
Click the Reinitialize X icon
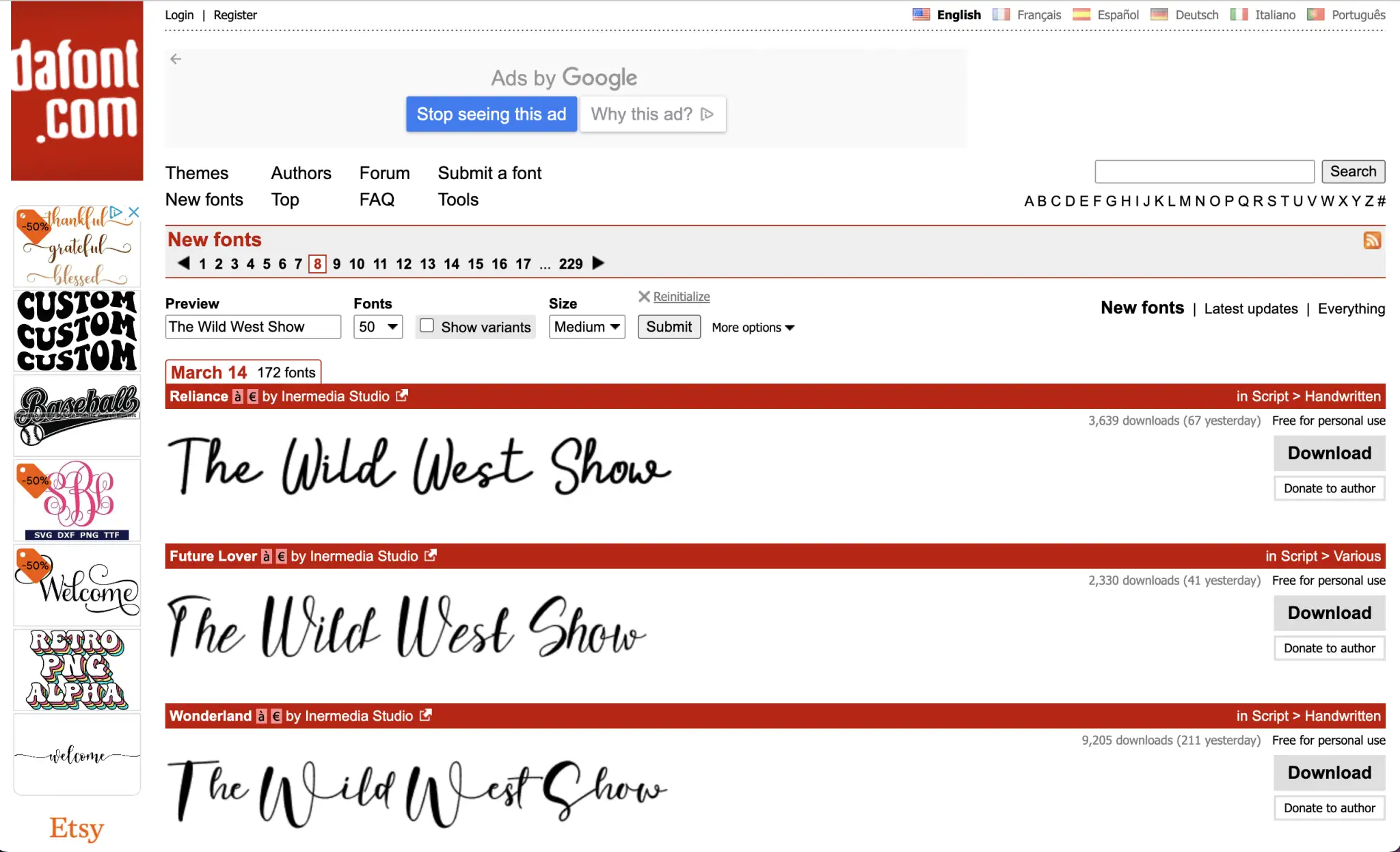tap(643, 296)
